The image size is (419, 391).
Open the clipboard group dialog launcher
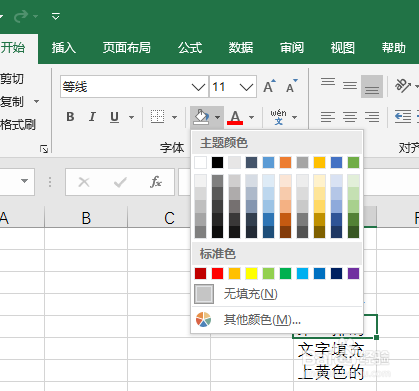(44, 149)
